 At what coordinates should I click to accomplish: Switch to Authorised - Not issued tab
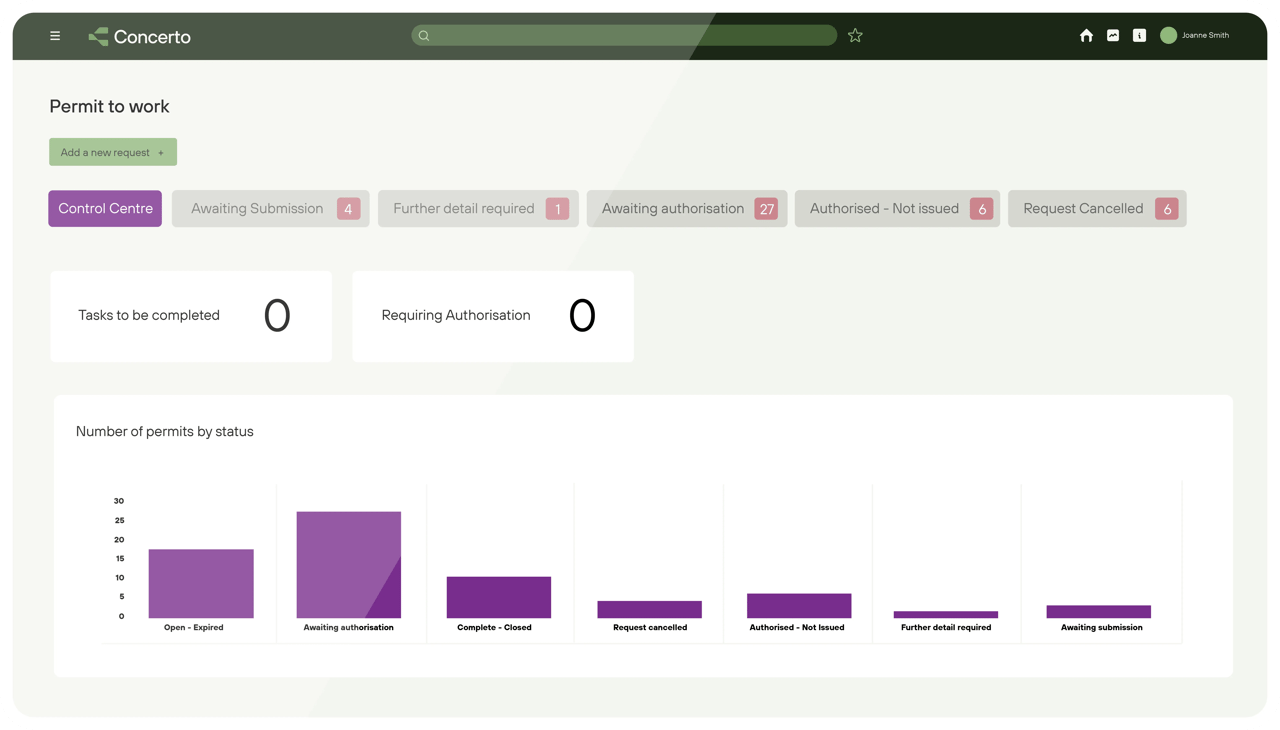[897, 209]
